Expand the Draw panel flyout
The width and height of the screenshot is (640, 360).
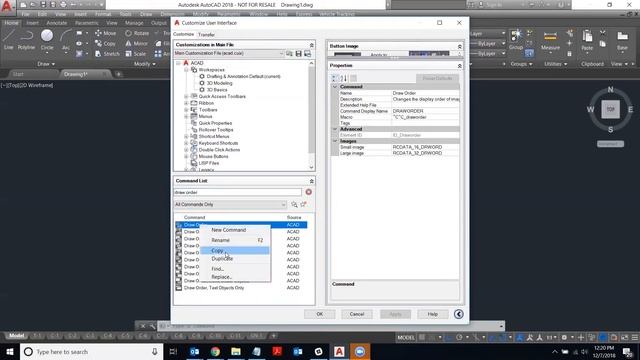point(46,64)
